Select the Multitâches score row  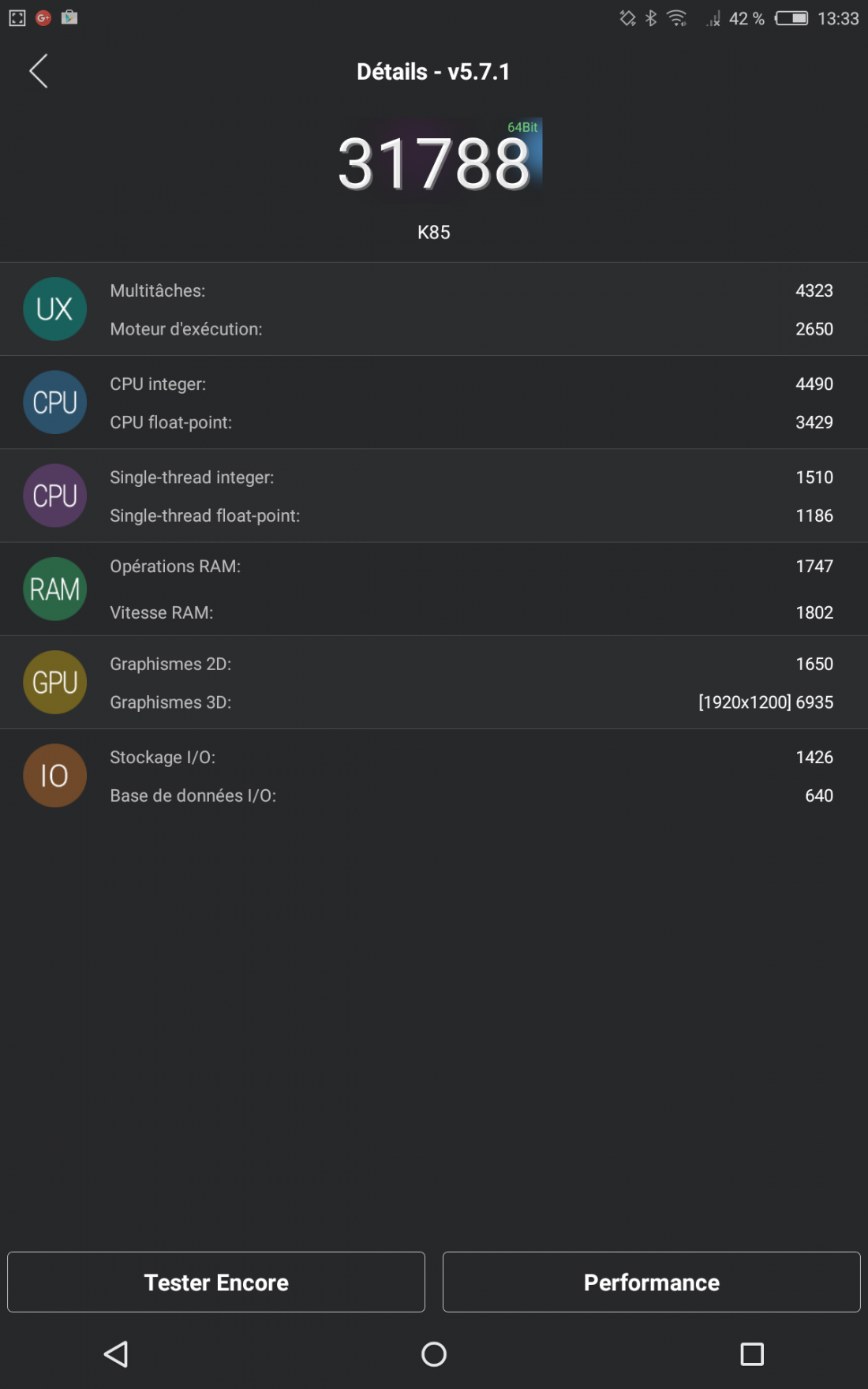click(x=471, y=290)
